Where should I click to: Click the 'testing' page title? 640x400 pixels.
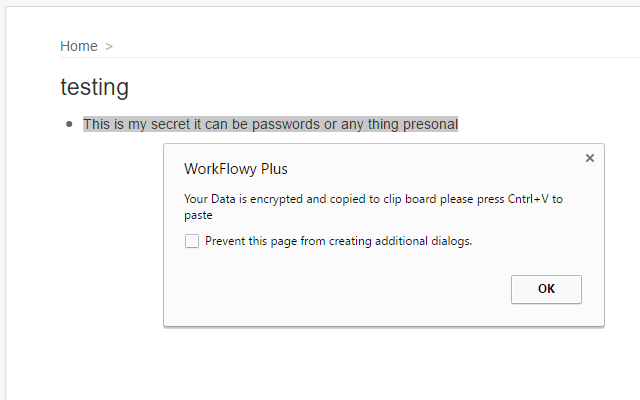click(x=95, y=87)
